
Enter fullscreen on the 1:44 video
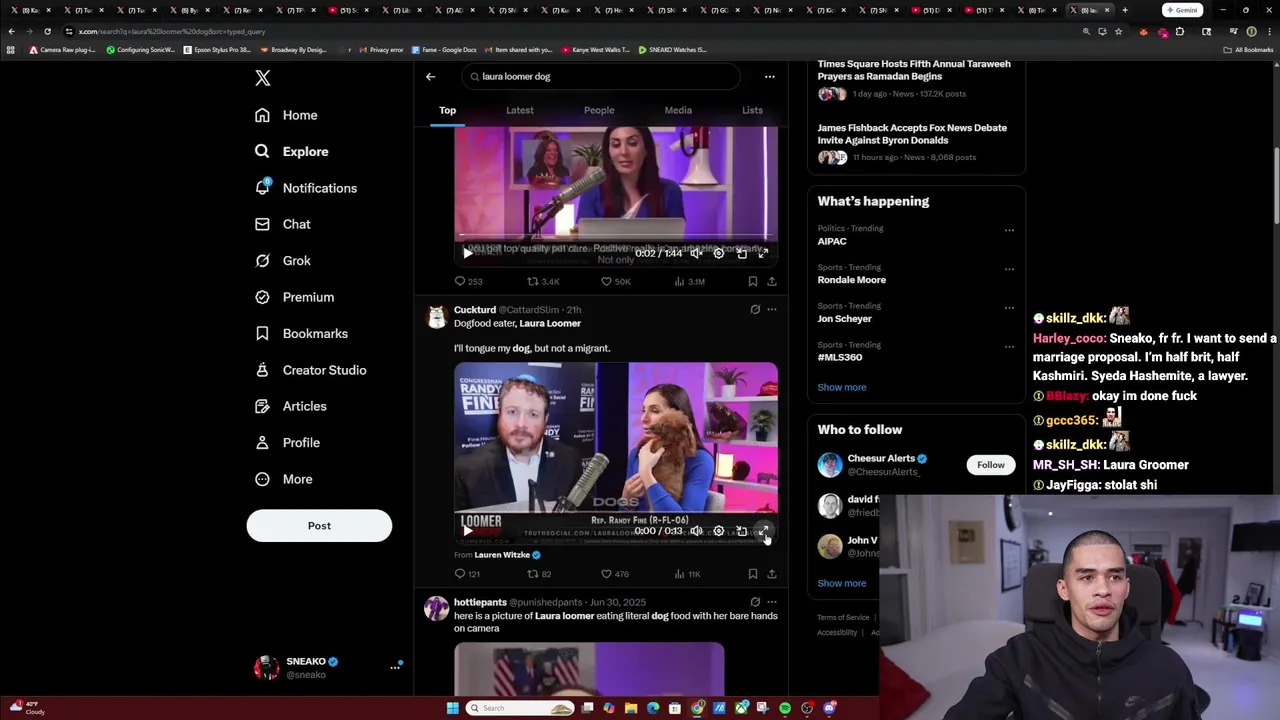(763, 254)
